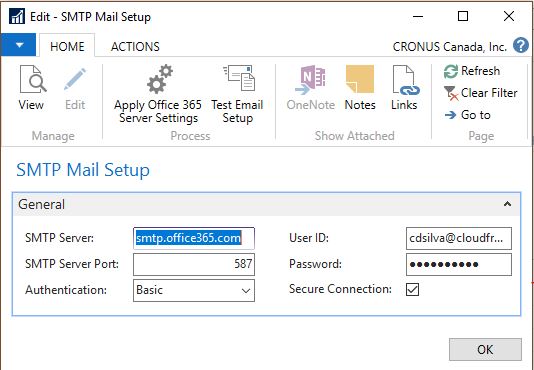This screenshot has width=534, height=370.
Task: Select the HOME tab
Action: coord(67,46)
